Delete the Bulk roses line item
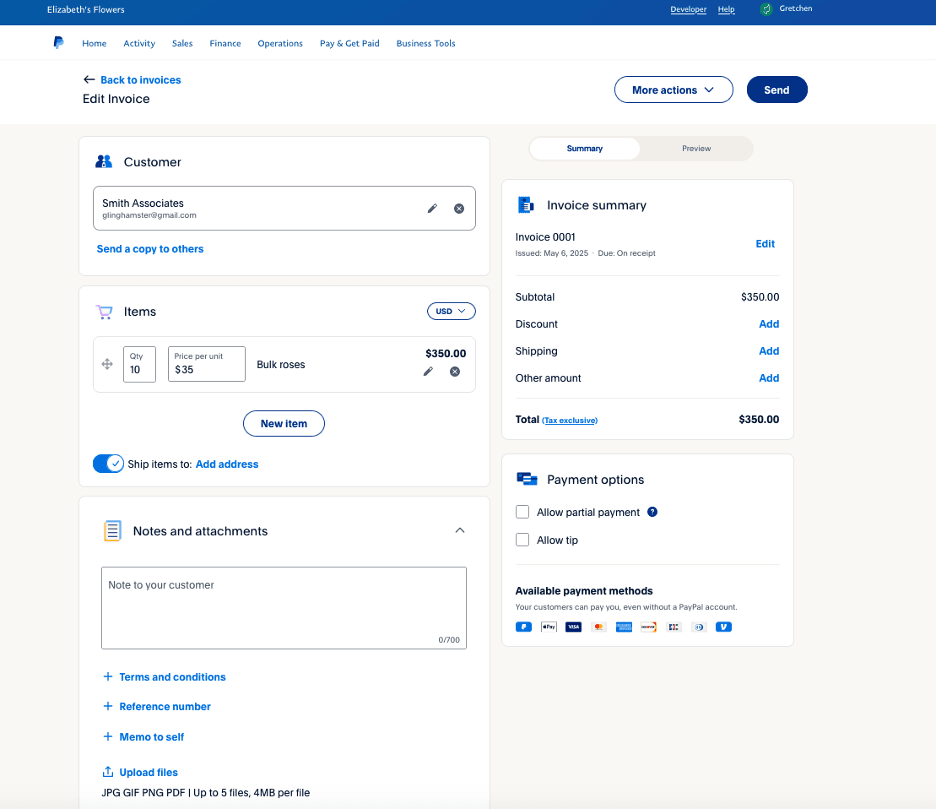The image size is (936, 810). (x=455, y=371)
